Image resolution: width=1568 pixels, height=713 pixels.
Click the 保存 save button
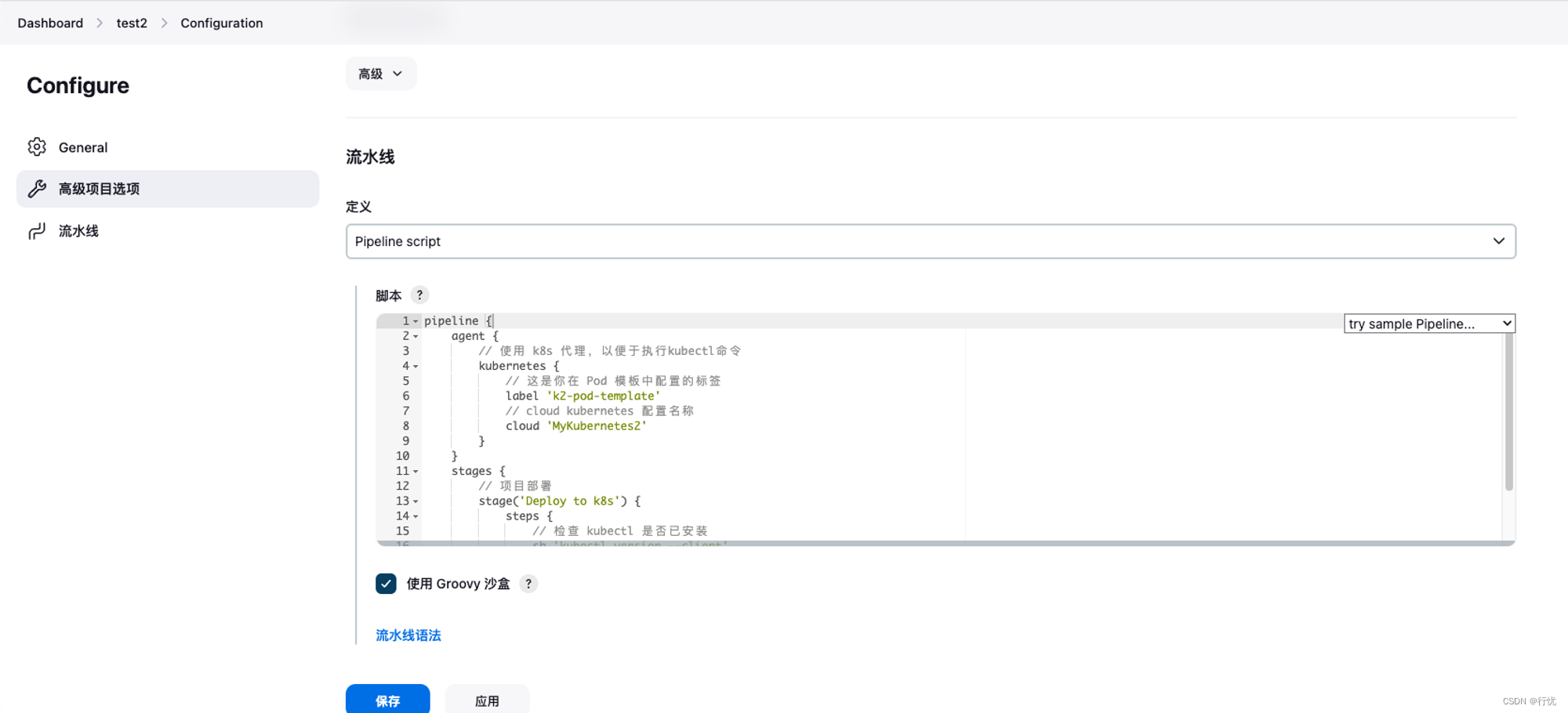(x=387, y=700)
